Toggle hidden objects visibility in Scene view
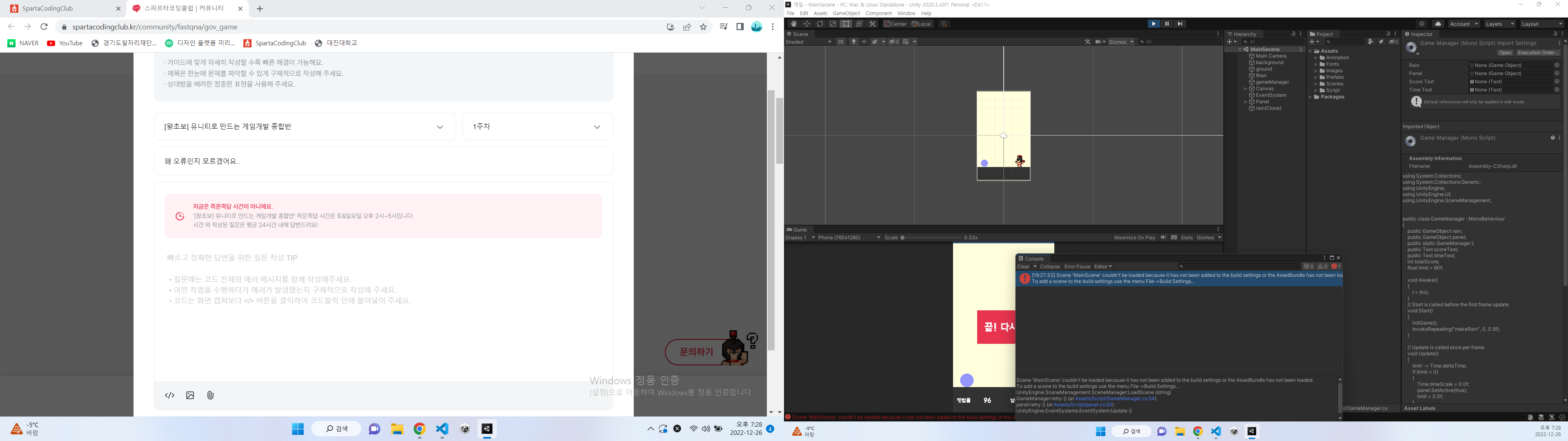This screenshot has width=1568, height=441. [x=894, y=42]
